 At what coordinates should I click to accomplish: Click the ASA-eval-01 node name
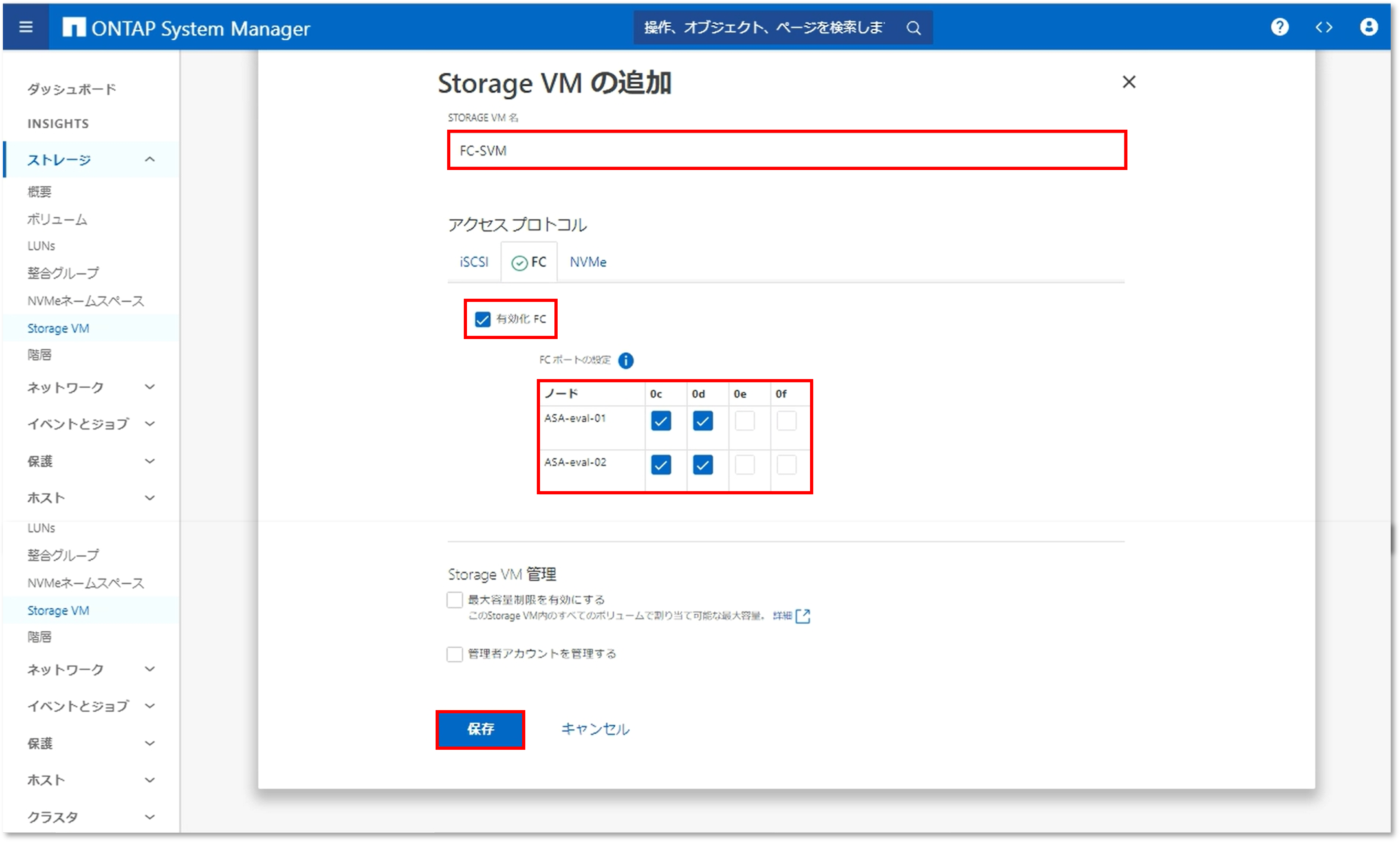point(574,418)
